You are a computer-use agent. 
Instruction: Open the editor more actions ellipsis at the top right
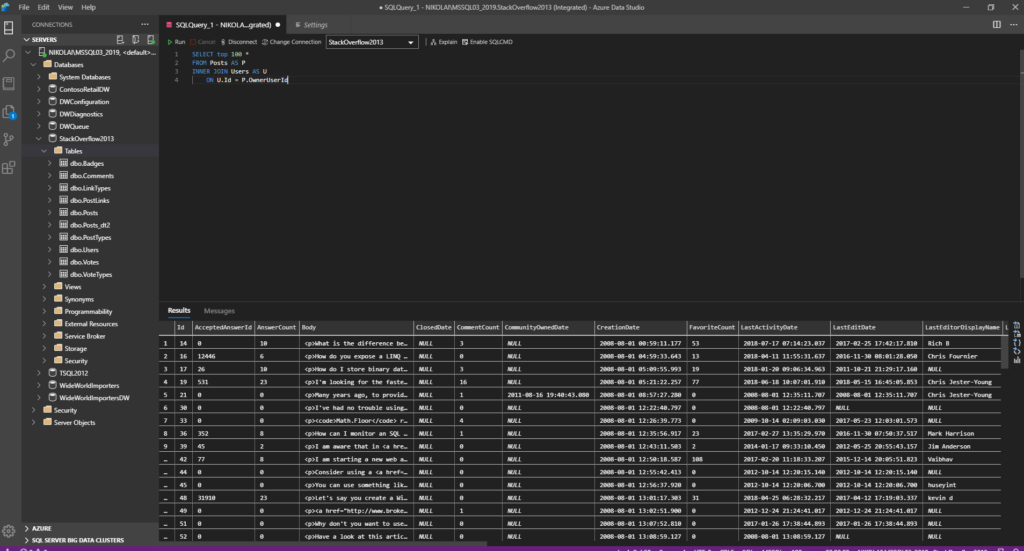[x=1014, y=25]
